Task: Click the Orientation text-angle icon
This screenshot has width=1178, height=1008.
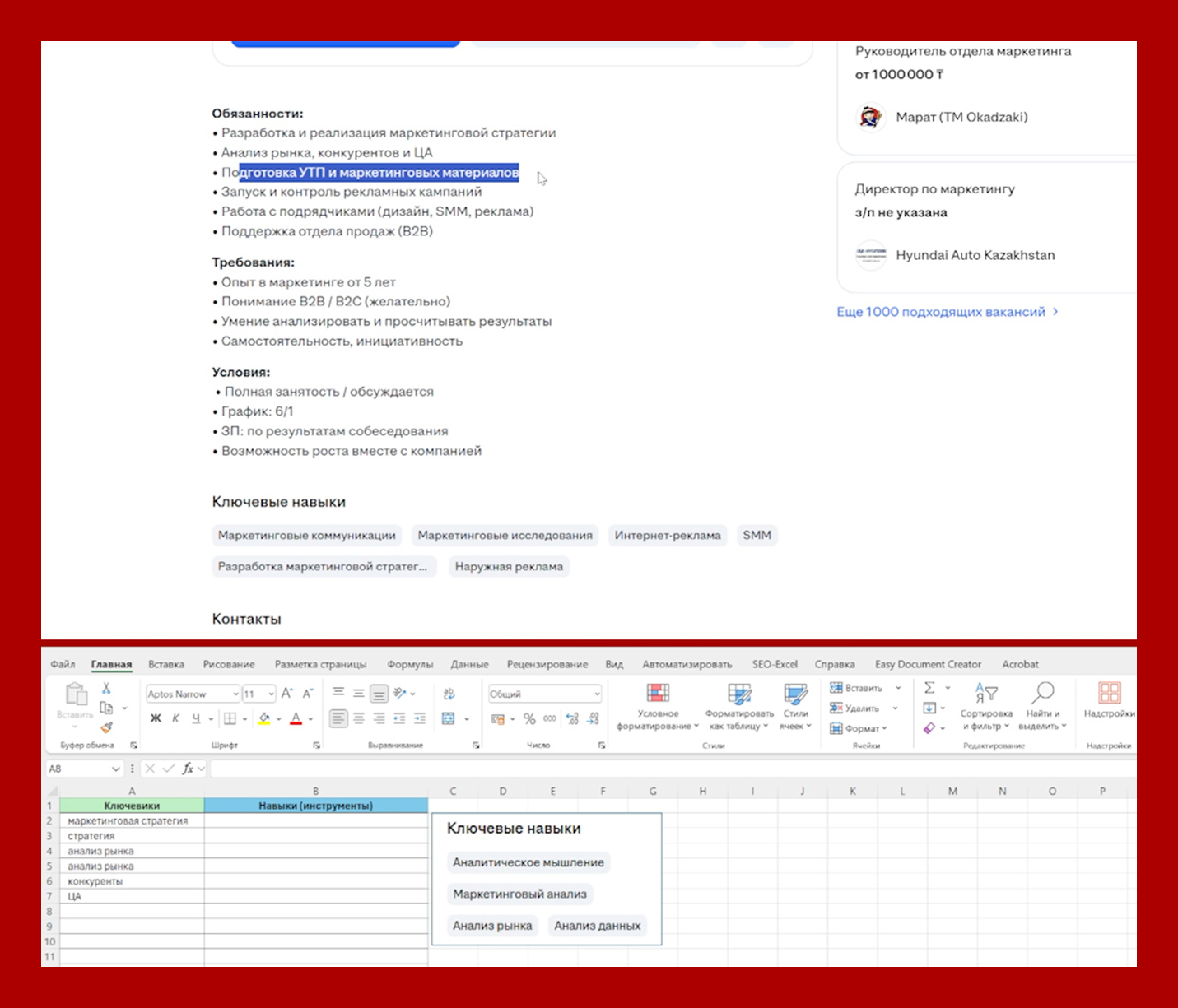Action: point(400,694)
